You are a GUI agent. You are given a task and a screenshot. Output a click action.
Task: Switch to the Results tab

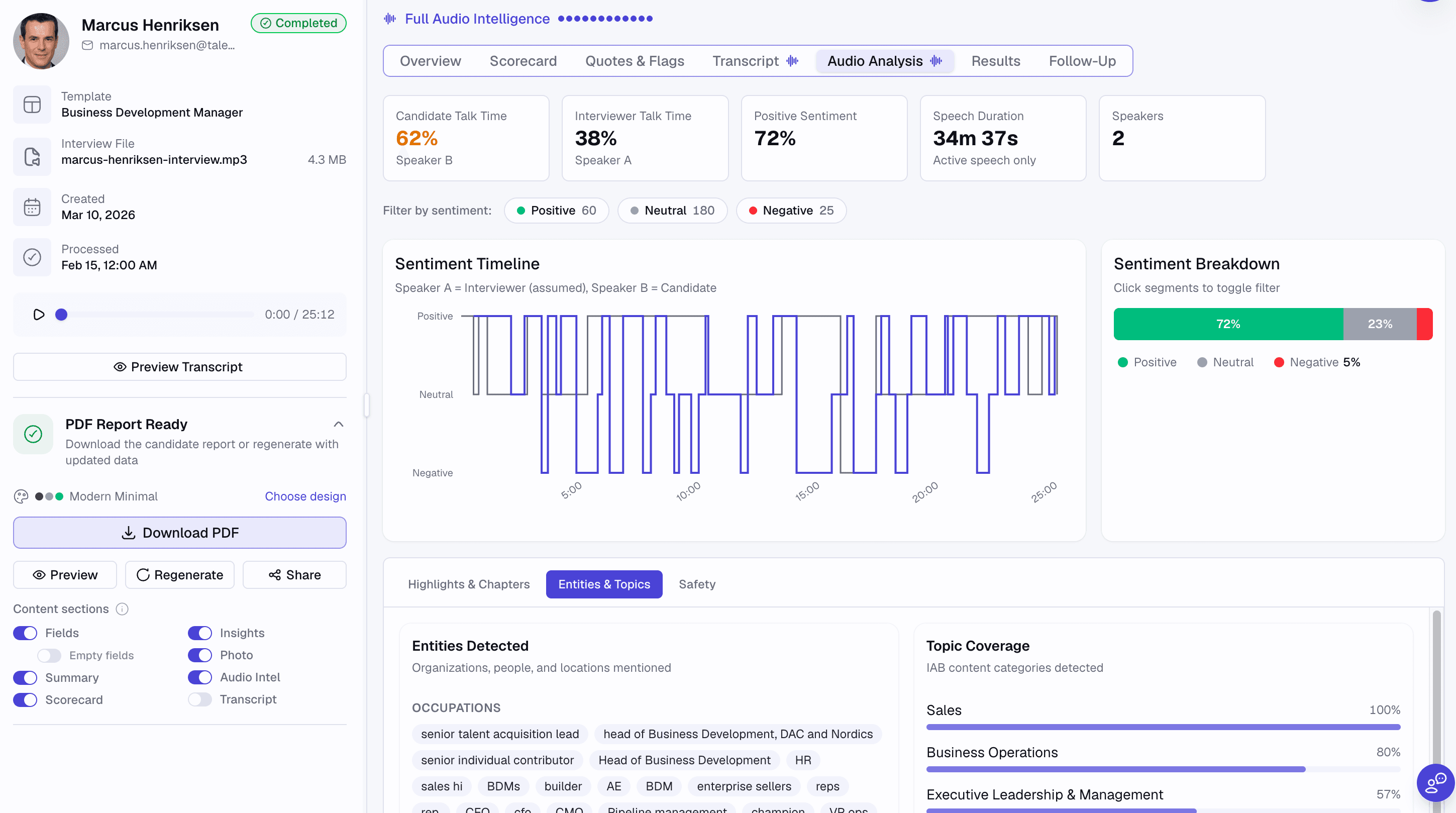995,60
